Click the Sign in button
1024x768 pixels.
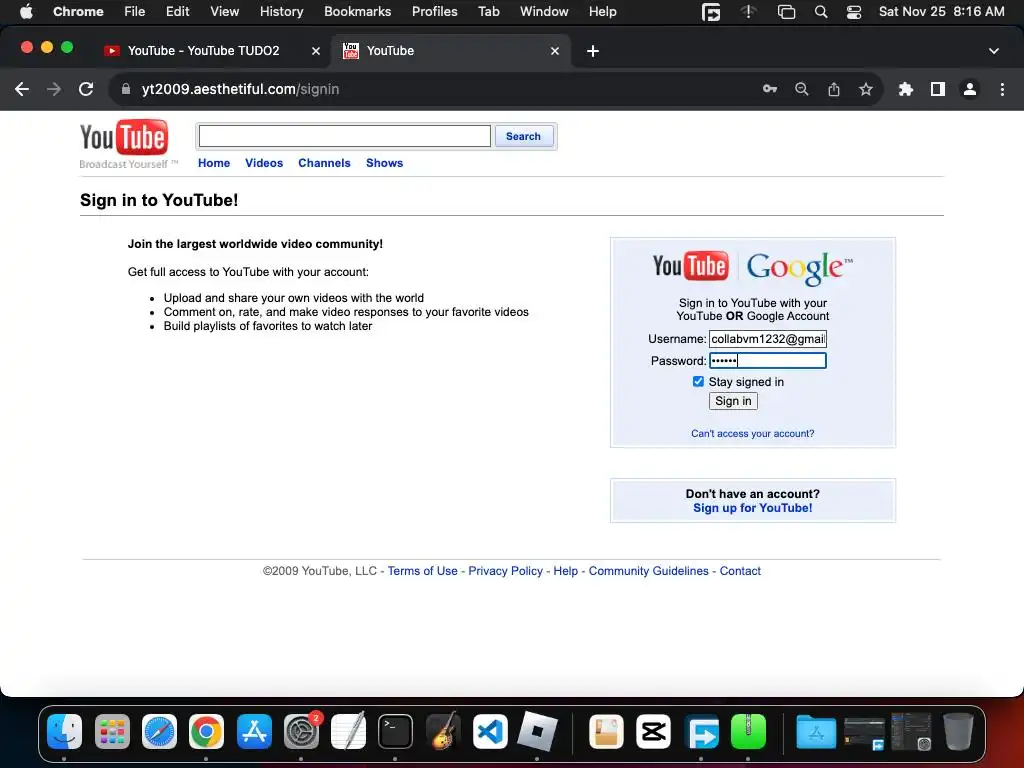click(733, 401)
